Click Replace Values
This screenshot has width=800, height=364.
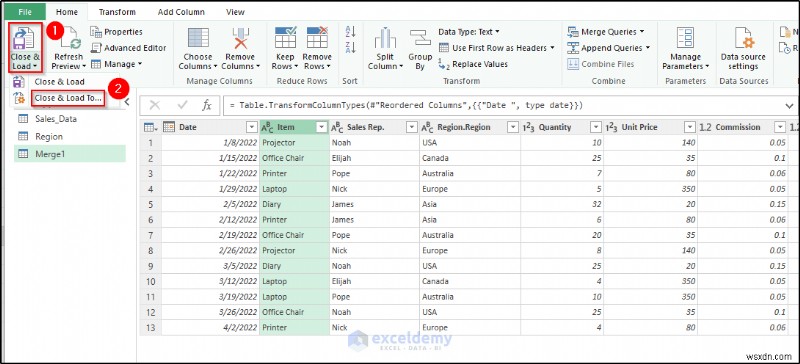tap(473, 64)
